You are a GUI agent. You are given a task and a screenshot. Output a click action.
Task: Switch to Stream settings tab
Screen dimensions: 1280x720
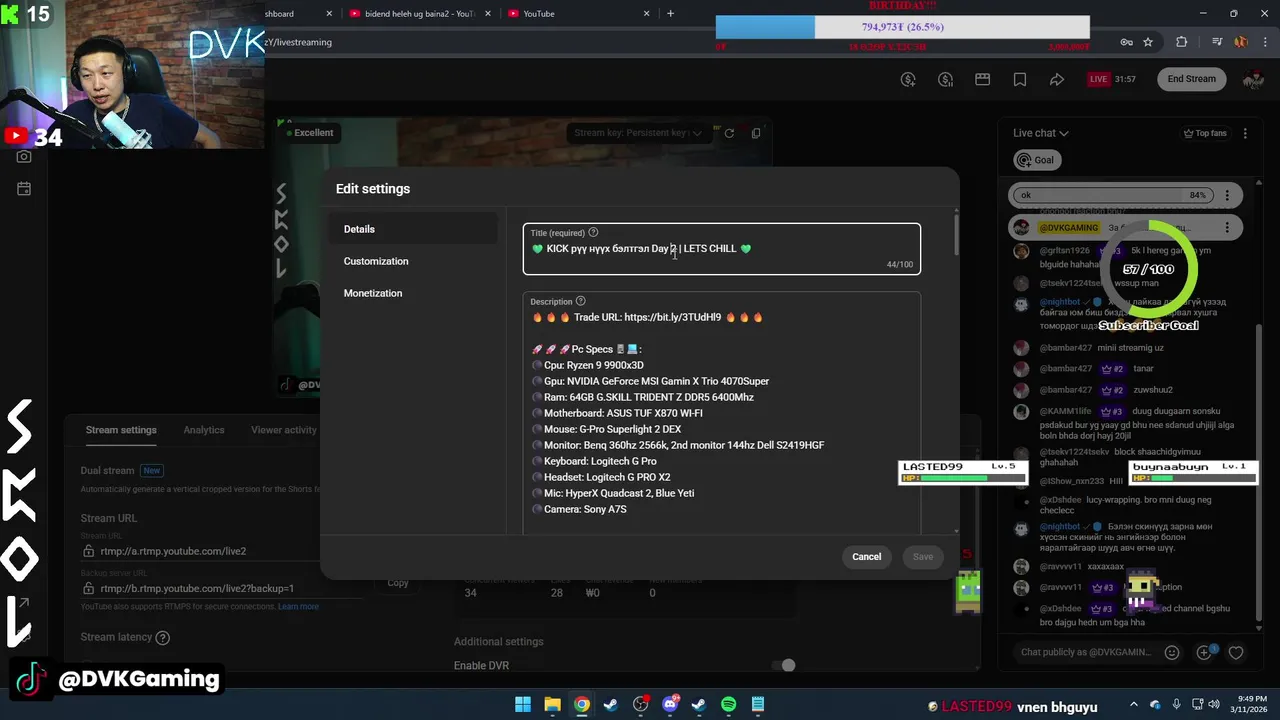(x=121, y=430)
